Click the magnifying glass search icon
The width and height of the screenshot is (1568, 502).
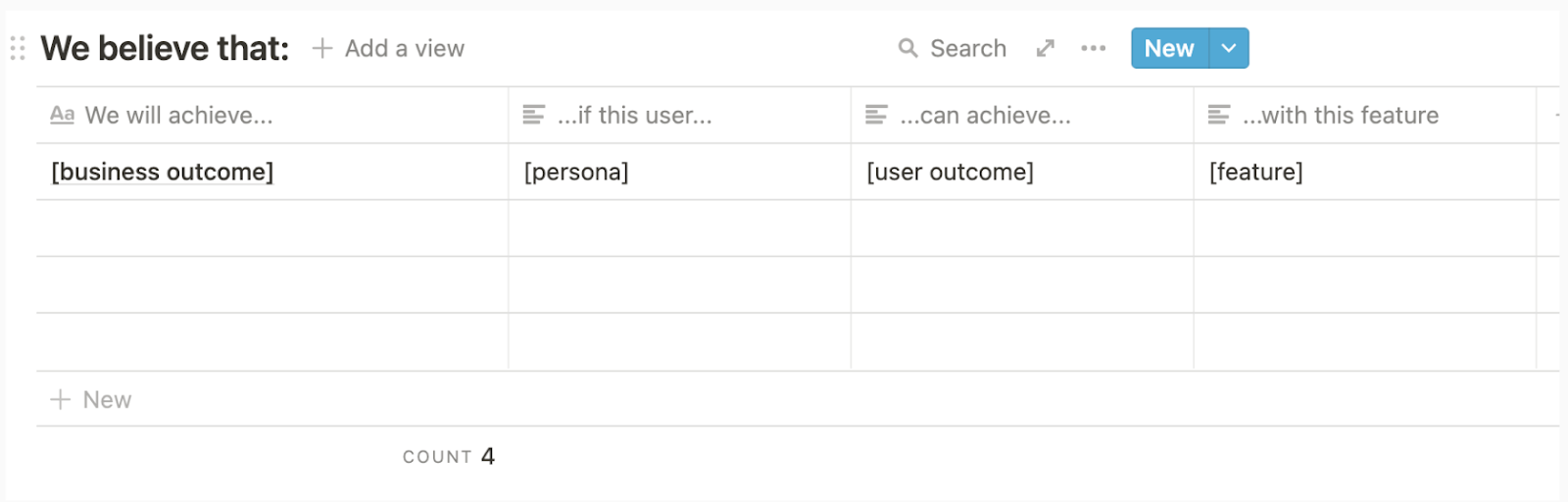click(908, 48)
